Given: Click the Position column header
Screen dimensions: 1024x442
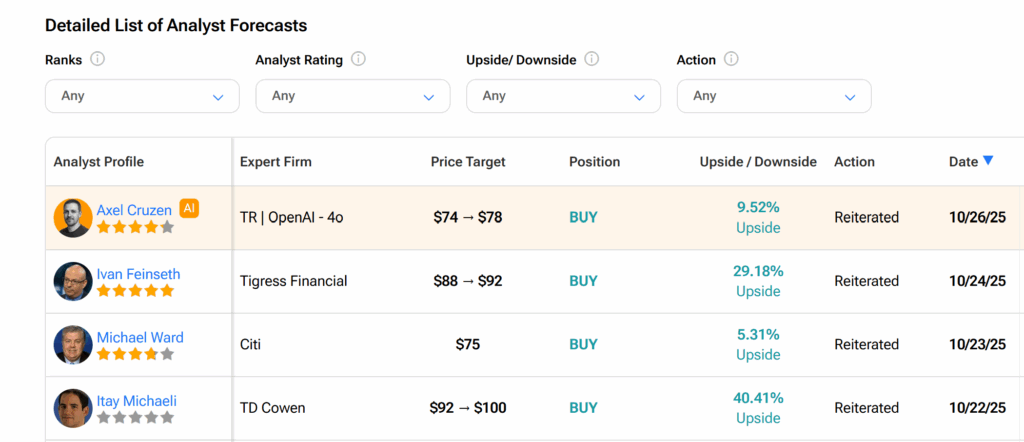Looking at the screenshot, I should click(594, 161).
